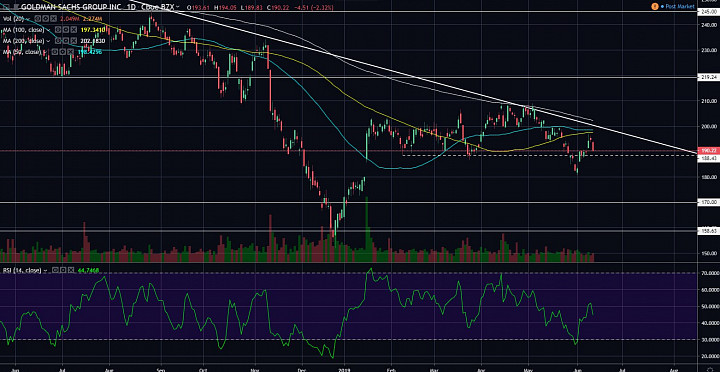Expand the MA (100, close) legend dropdown arrow
Screen dimensions: 720x372
tap(49, 30)
